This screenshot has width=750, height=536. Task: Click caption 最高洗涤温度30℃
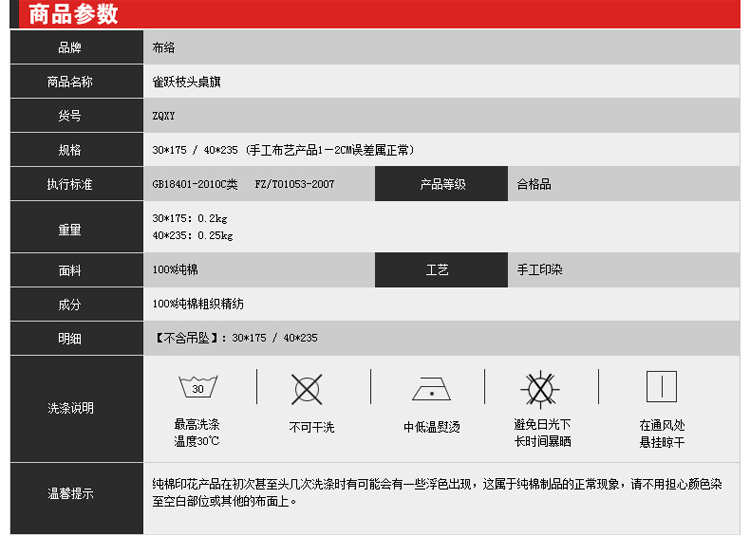197,433
